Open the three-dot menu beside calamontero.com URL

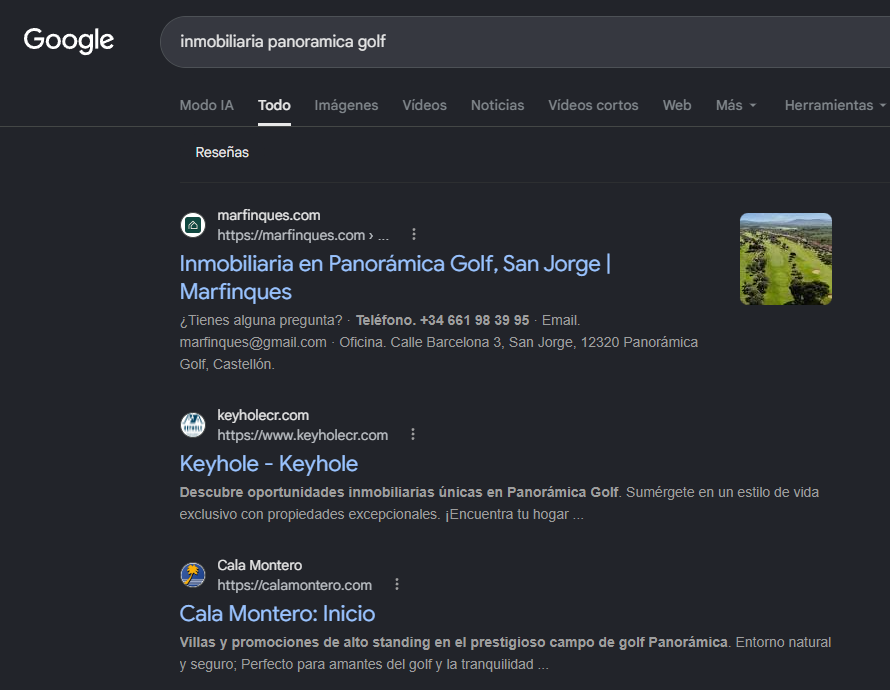[397, 584]
